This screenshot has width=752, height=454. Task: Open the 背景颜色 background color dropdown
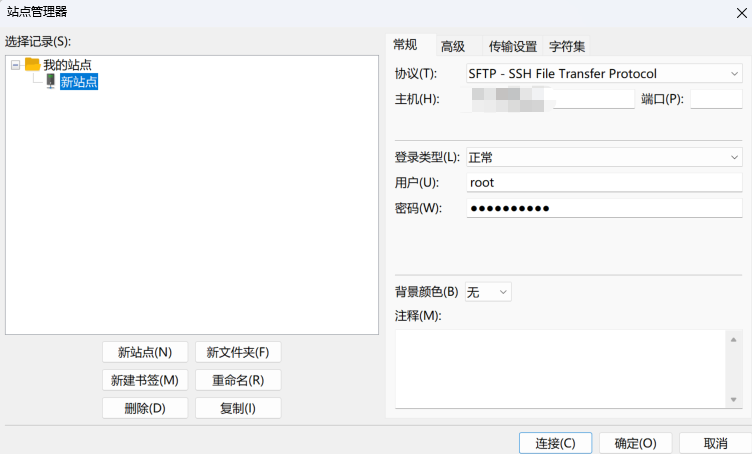[x=489, y=292]
